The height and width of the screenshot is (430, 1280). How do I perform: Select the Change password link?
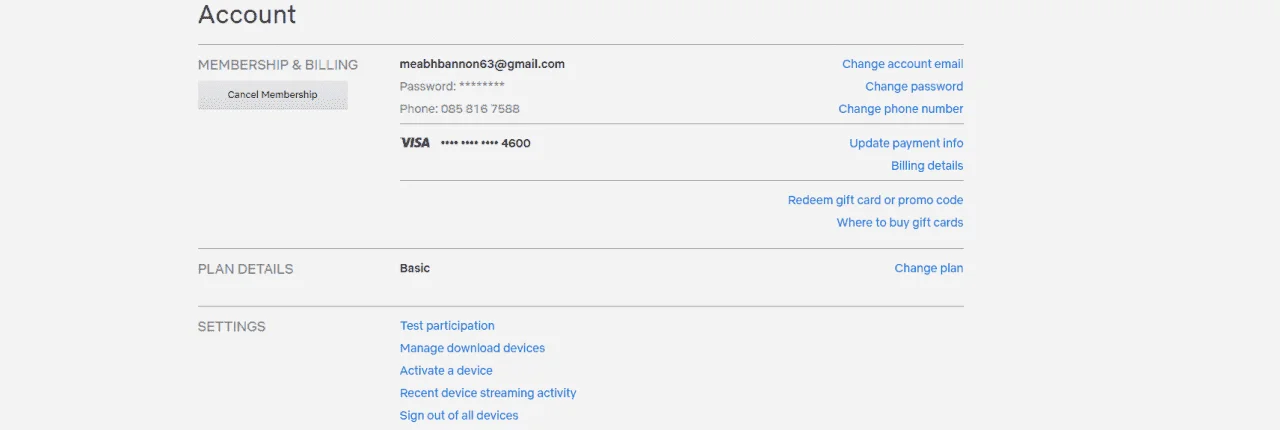pos(914,87)
